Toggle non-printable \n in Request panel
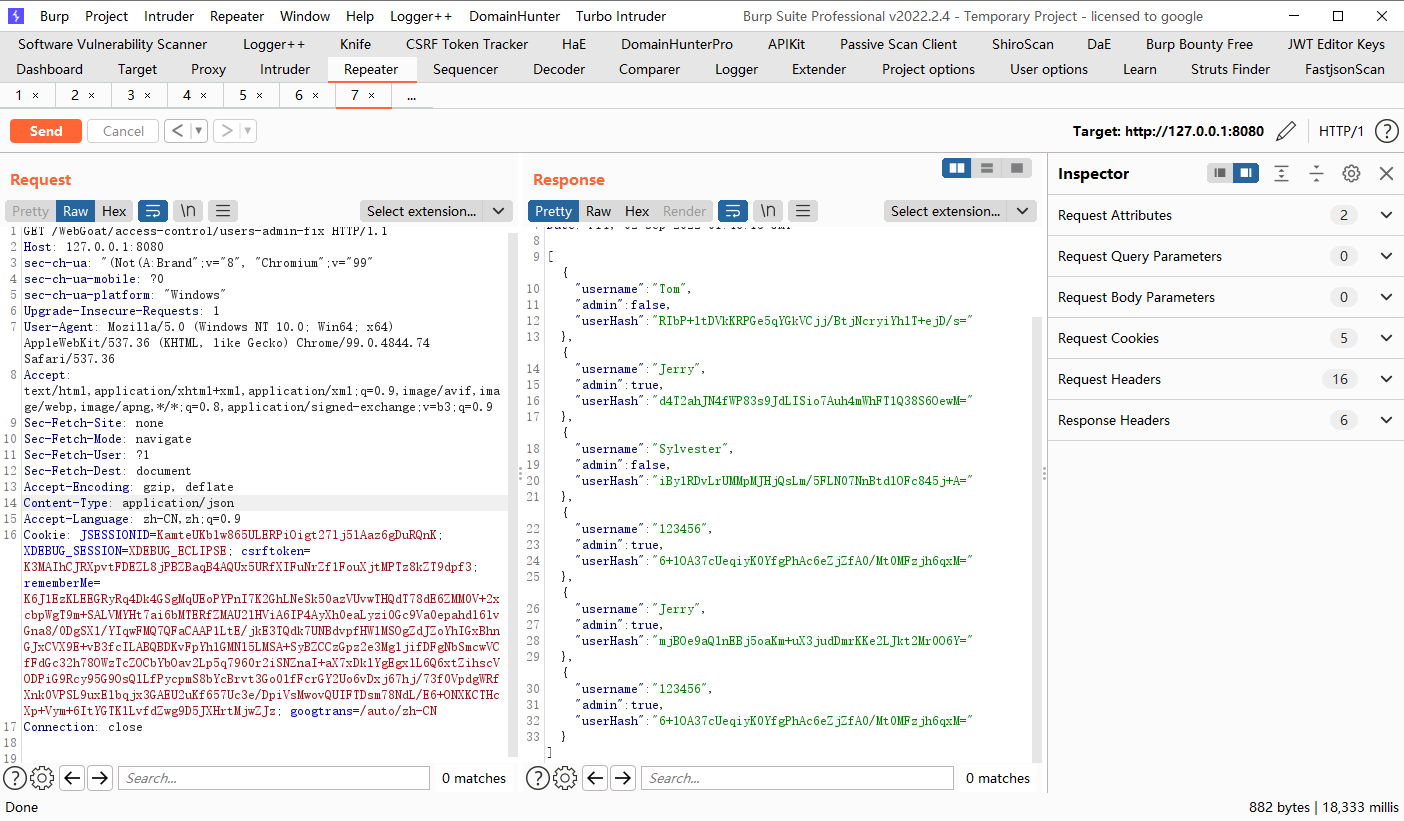 pyautogui.click(x=188, y=211)
